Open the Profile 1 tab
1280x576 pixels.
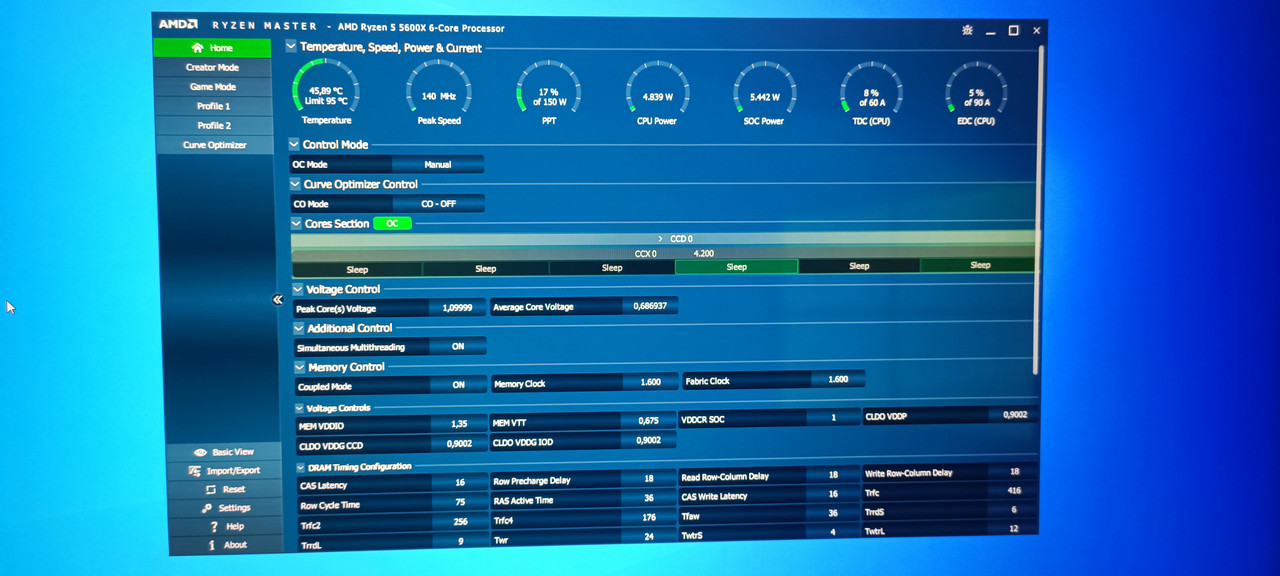click(213, 106)
